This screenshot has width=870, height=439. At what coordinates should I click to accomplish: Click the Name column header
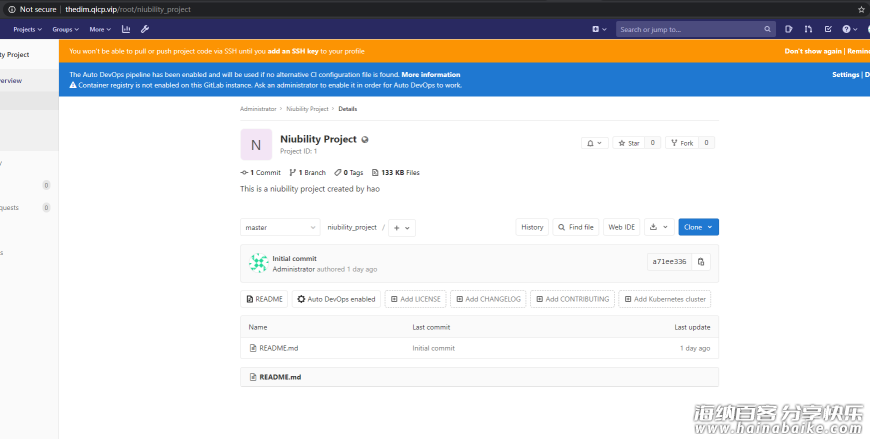pos(257,327)
